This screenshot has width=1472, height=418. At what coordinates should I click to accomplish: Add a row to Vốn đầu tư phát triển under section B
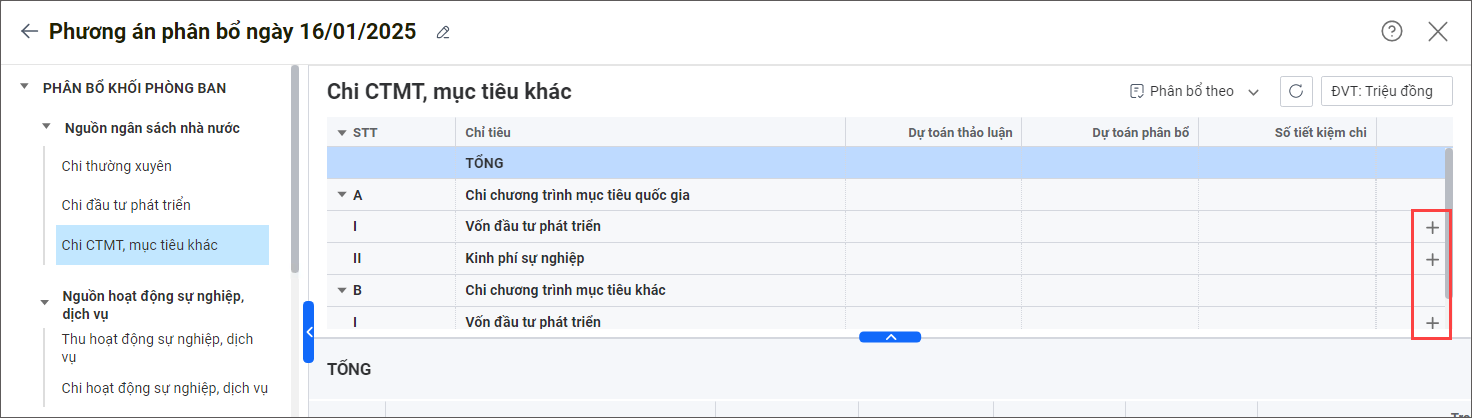coord(1432,322)
